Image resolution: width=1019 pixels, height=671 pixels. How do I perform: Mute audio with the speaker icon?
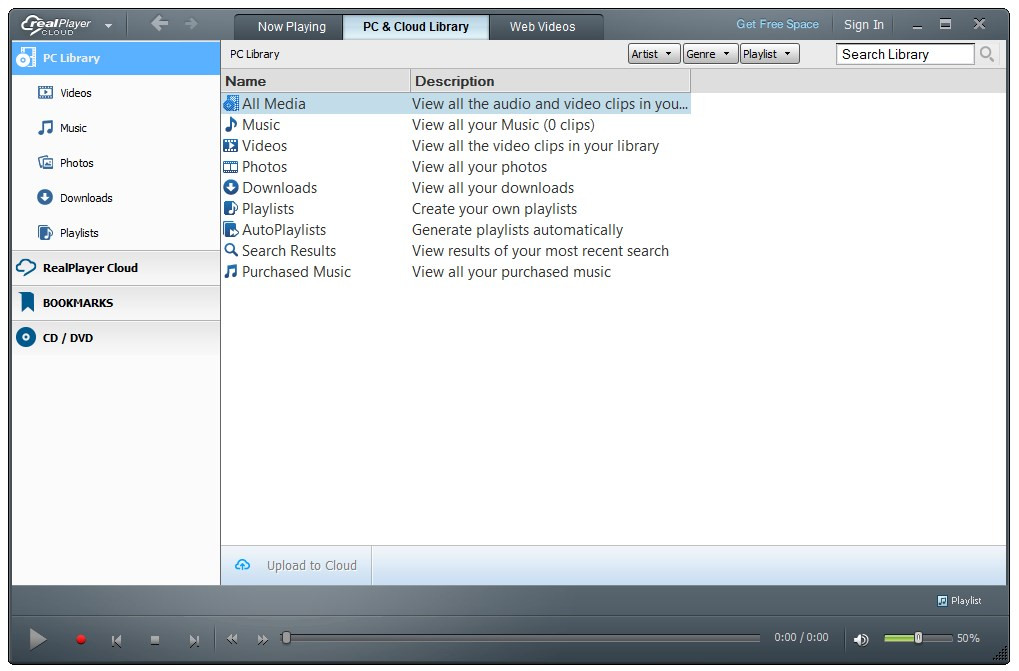pos(861,640)
